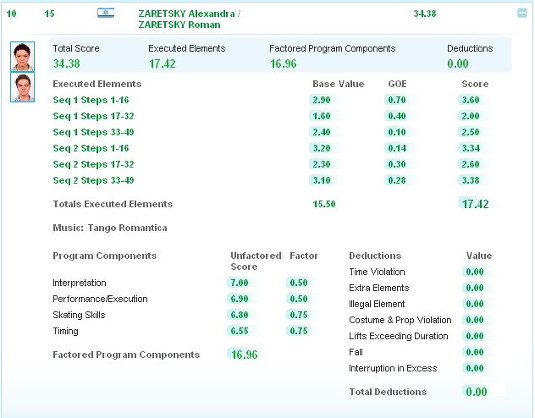Open Alexandra Zaretsky's portrait photo
535x418 pixels.
pos(23,56)
